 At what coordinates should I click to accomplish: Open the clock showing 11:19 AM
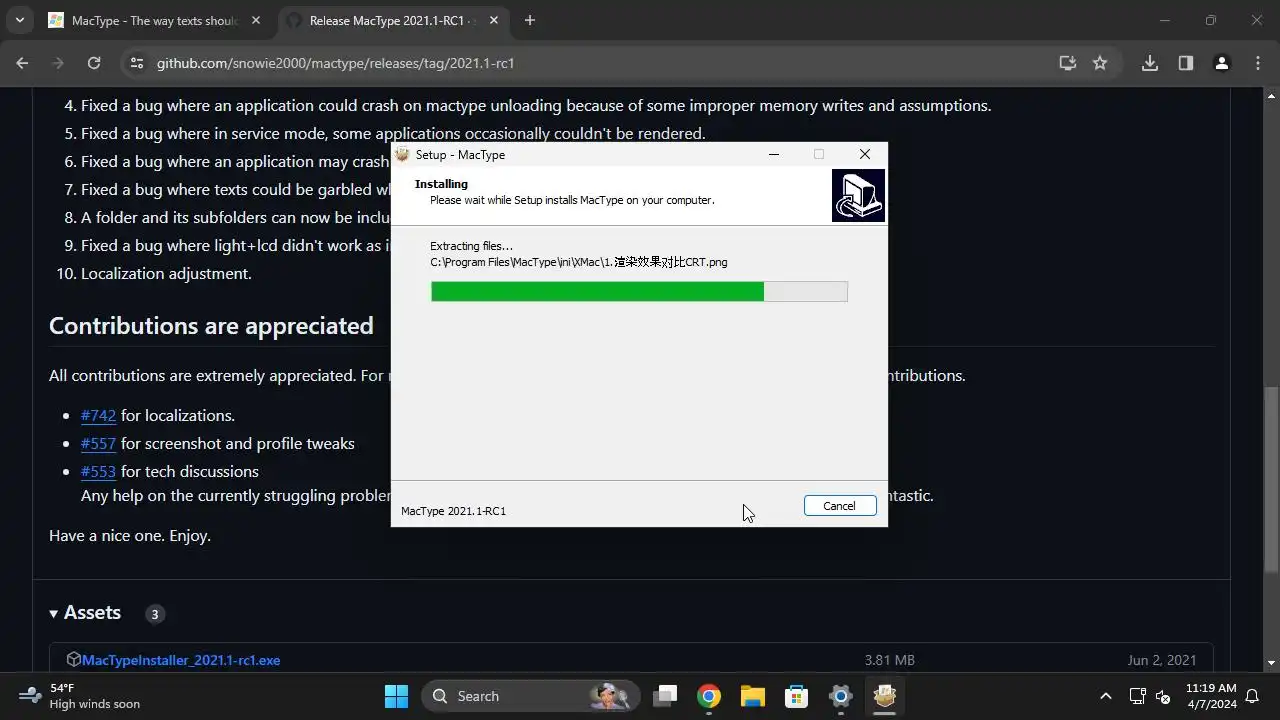coord(1211,696)
